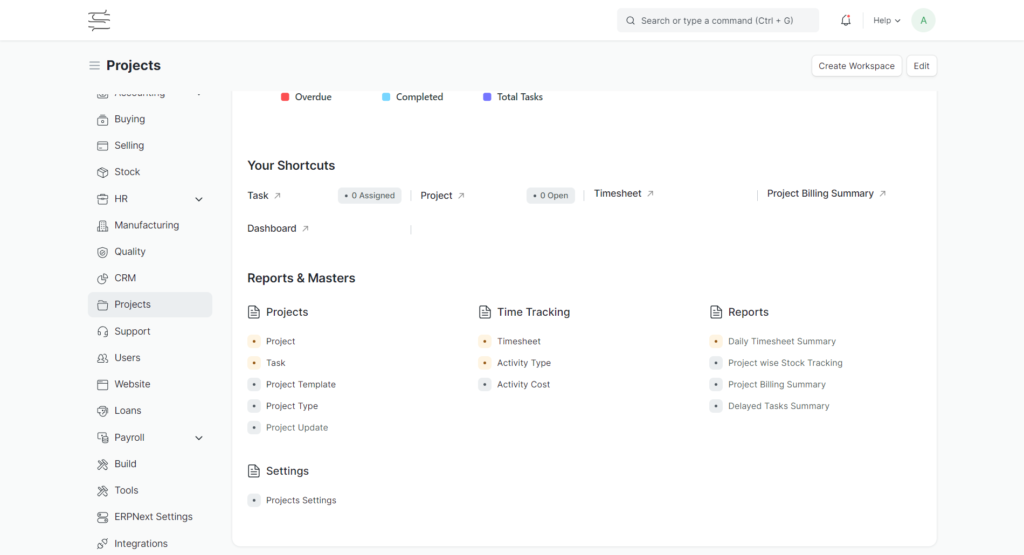
Task: Click the Create Workspace button
Action: click(x=856, y=66)
